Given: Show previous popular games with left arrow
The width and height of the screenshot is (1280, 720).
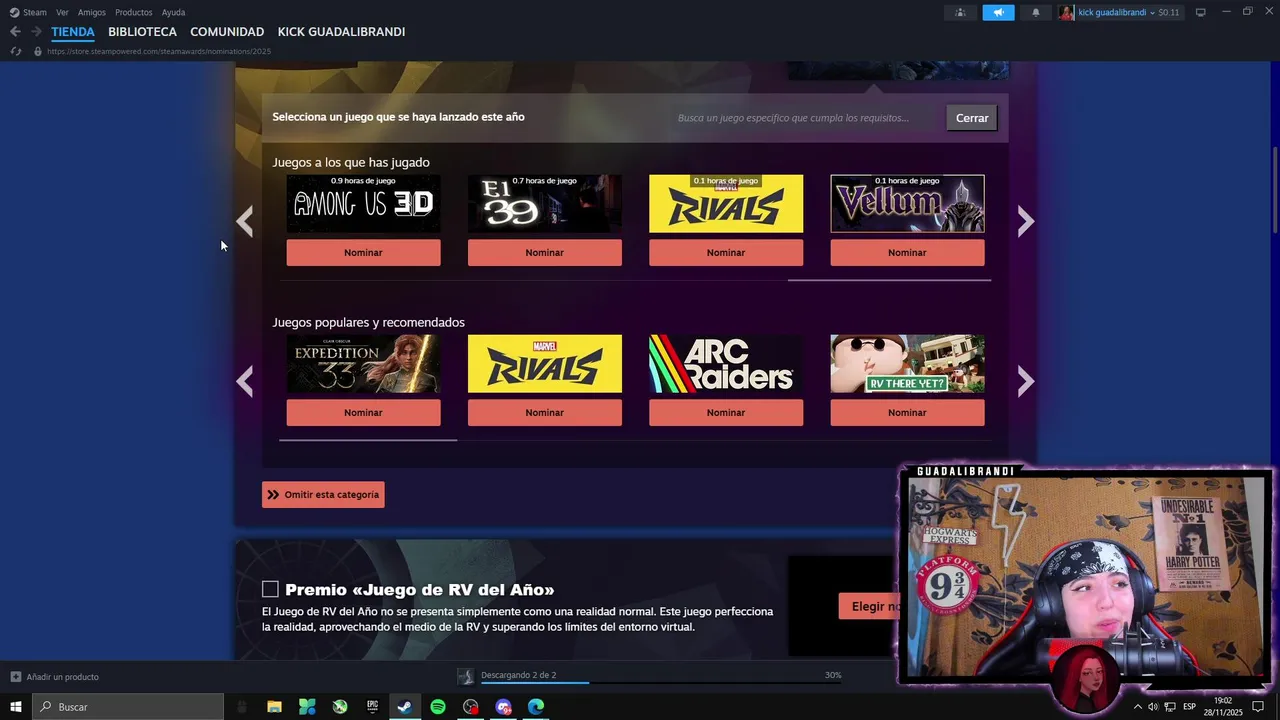Looking at the screenshot, I should (x=245, y=381).
